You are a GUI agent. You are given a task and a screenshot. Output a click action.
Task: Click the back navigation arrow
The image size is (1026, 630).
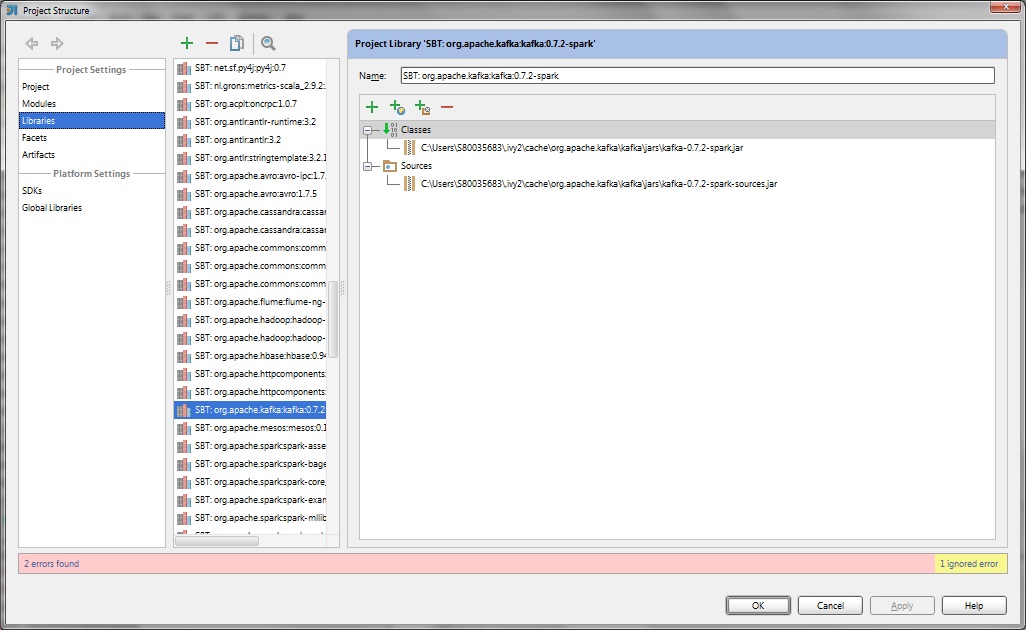pyautogui.click(x=31, y=43)
